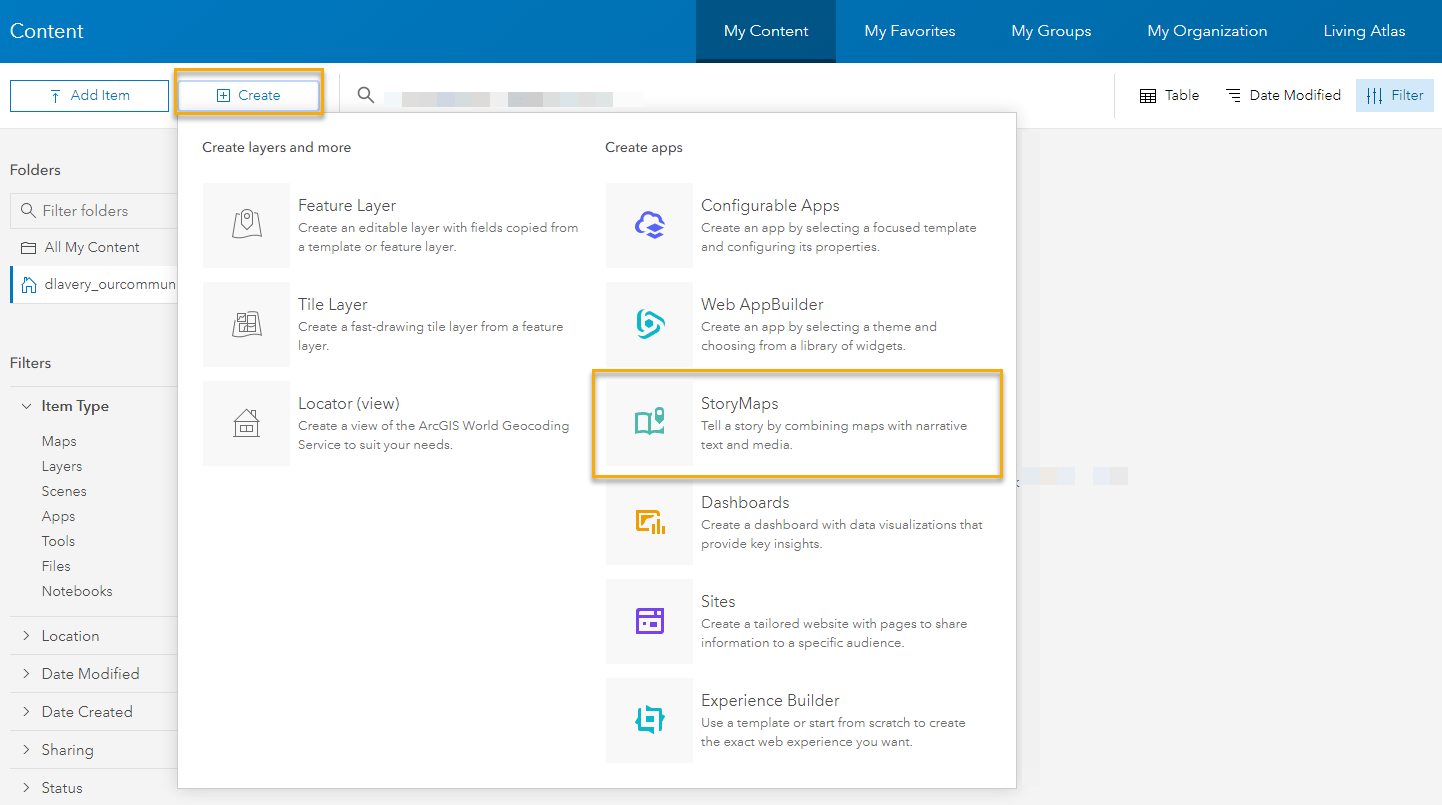Click the Create button
Screen dimensions: 1442x805
coord(249,95)
